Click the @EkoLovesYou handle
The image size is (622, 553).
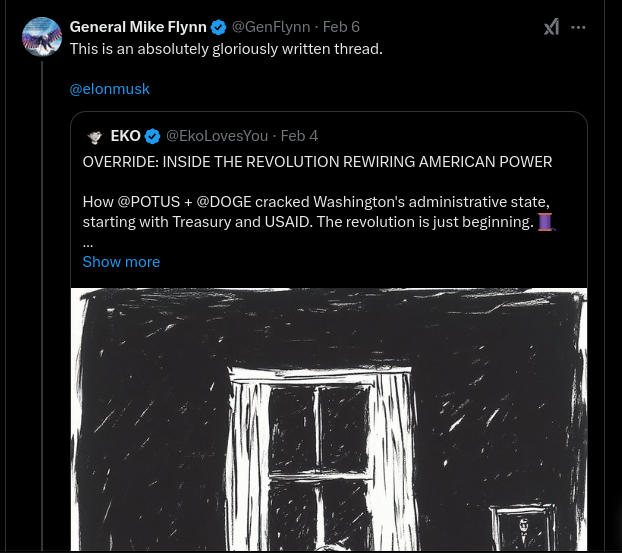[x=217, y=136]
